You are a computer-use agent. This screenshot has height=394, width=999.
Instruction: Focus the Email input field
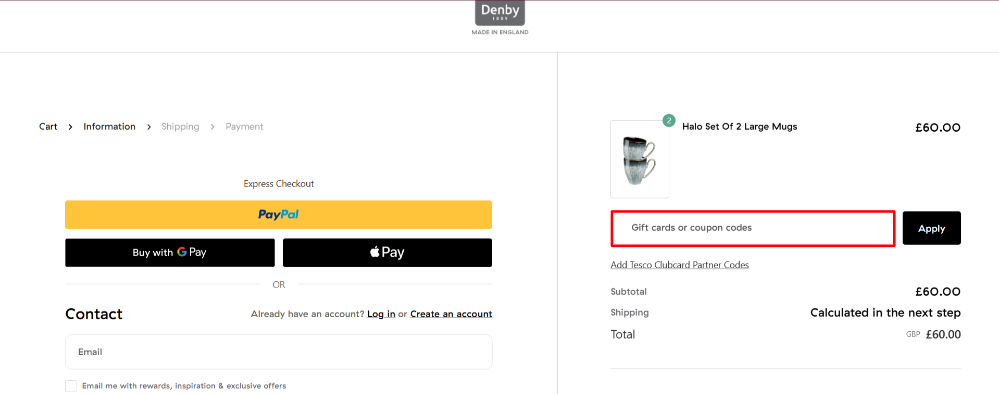click(278, 352)
